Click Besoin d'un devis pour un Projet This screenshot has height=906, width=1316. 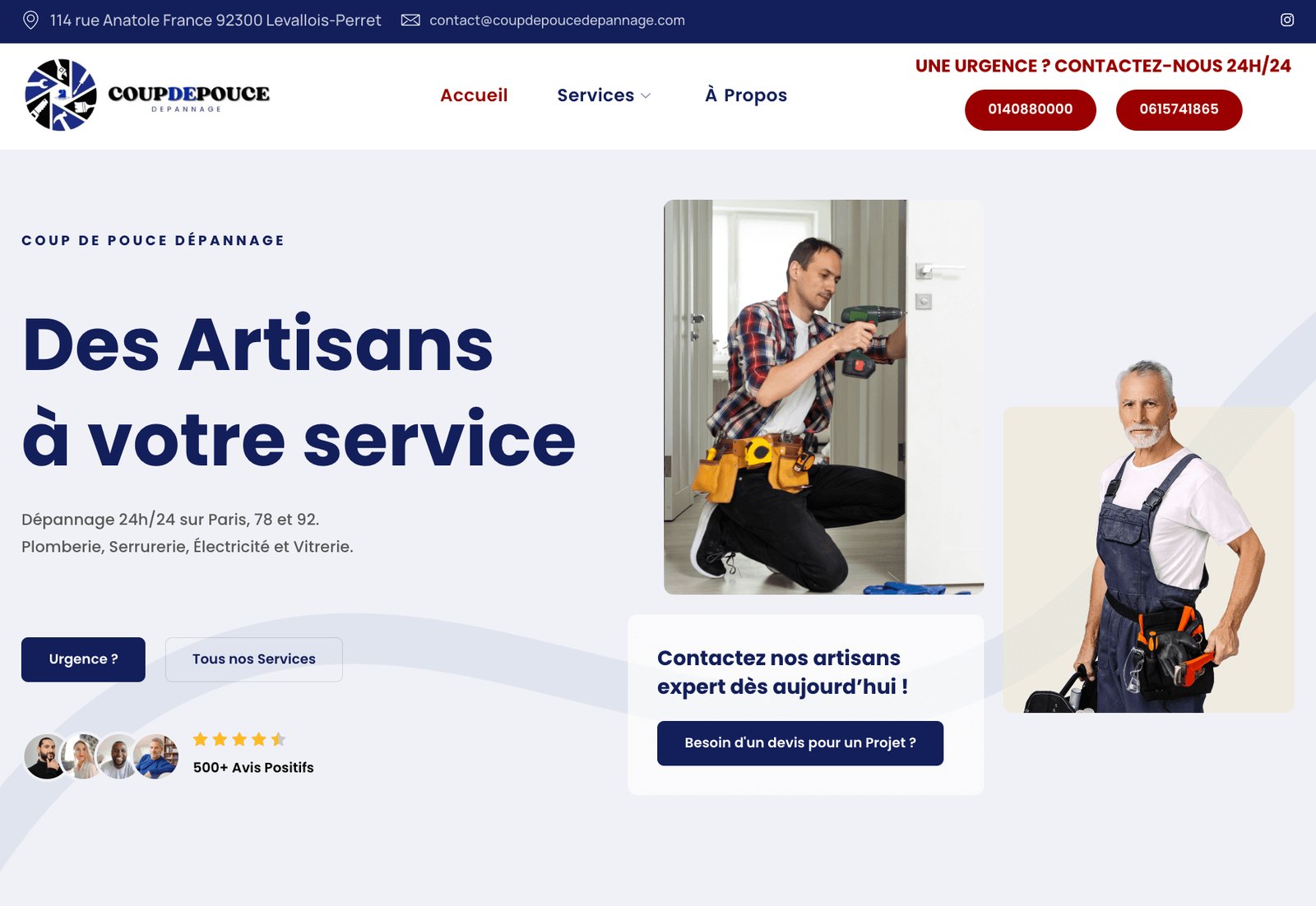tap(800, 743)
